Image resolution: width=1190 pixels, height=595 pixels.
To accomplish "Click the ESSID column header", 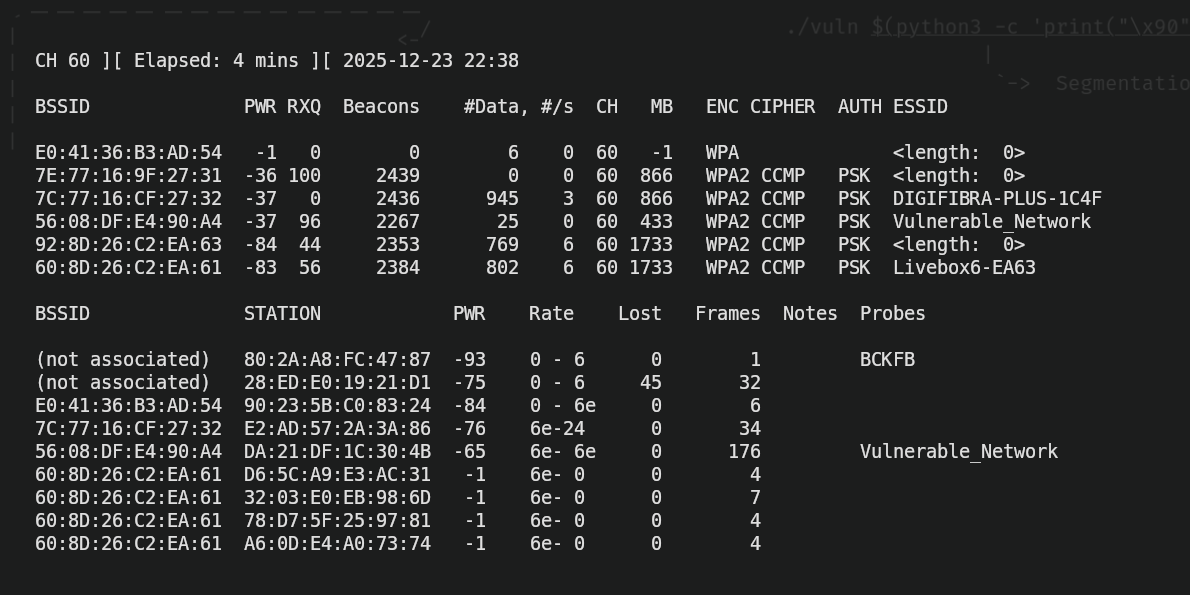I will click(920, 107).
